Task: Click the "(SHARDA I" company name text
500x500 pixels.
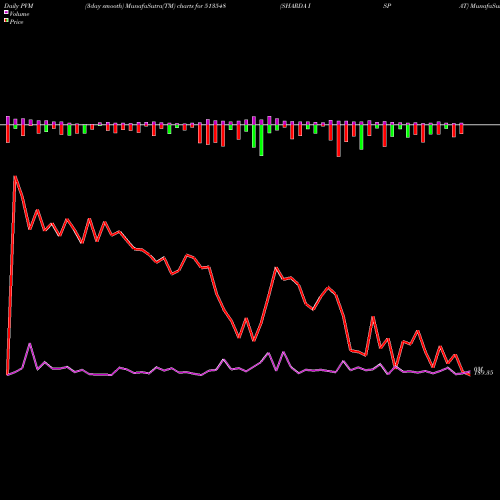Action: click(295, 6)
